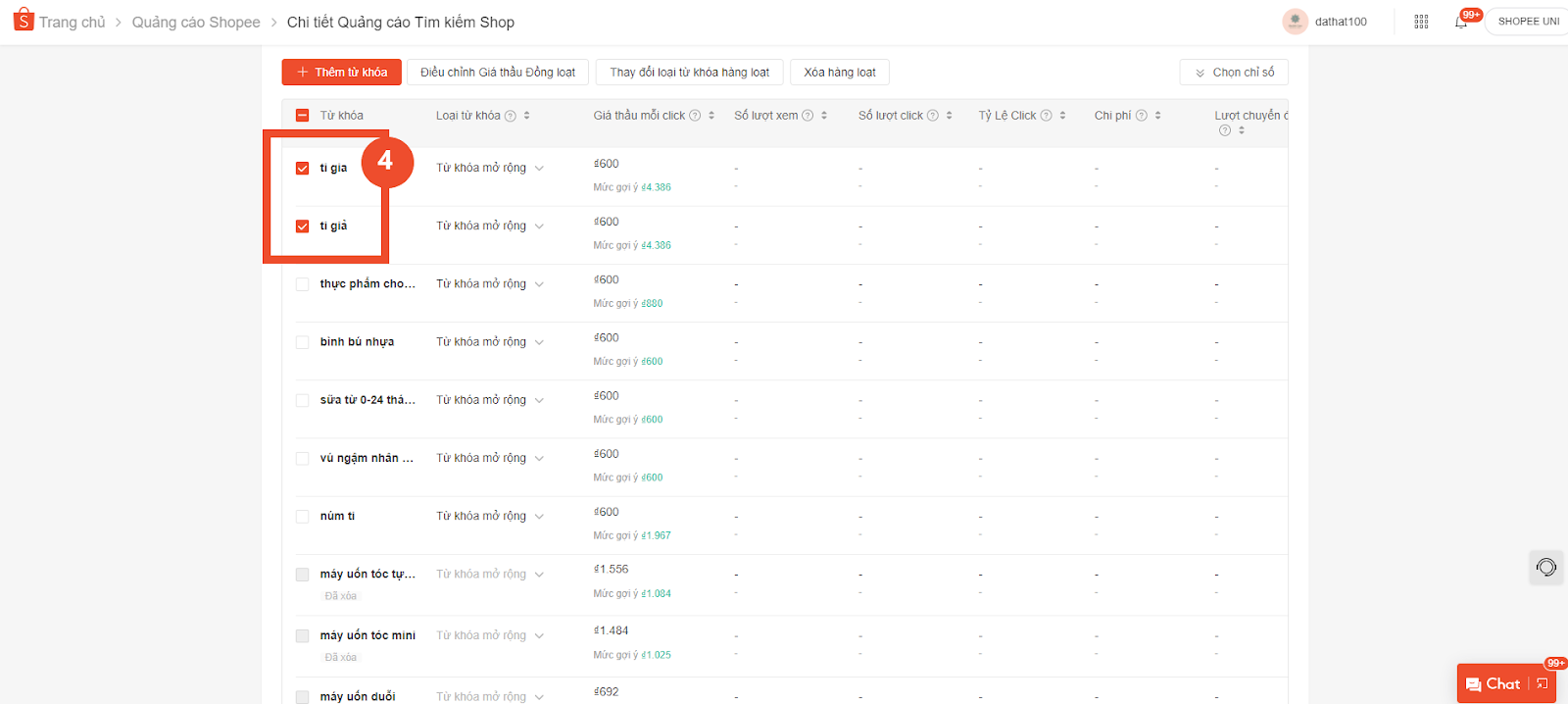Viewport: 1568px width, 704px height.
Task: Open the Chọn chỉ số dropdown
Action: pyautogui.click(x=1234, y=73)
